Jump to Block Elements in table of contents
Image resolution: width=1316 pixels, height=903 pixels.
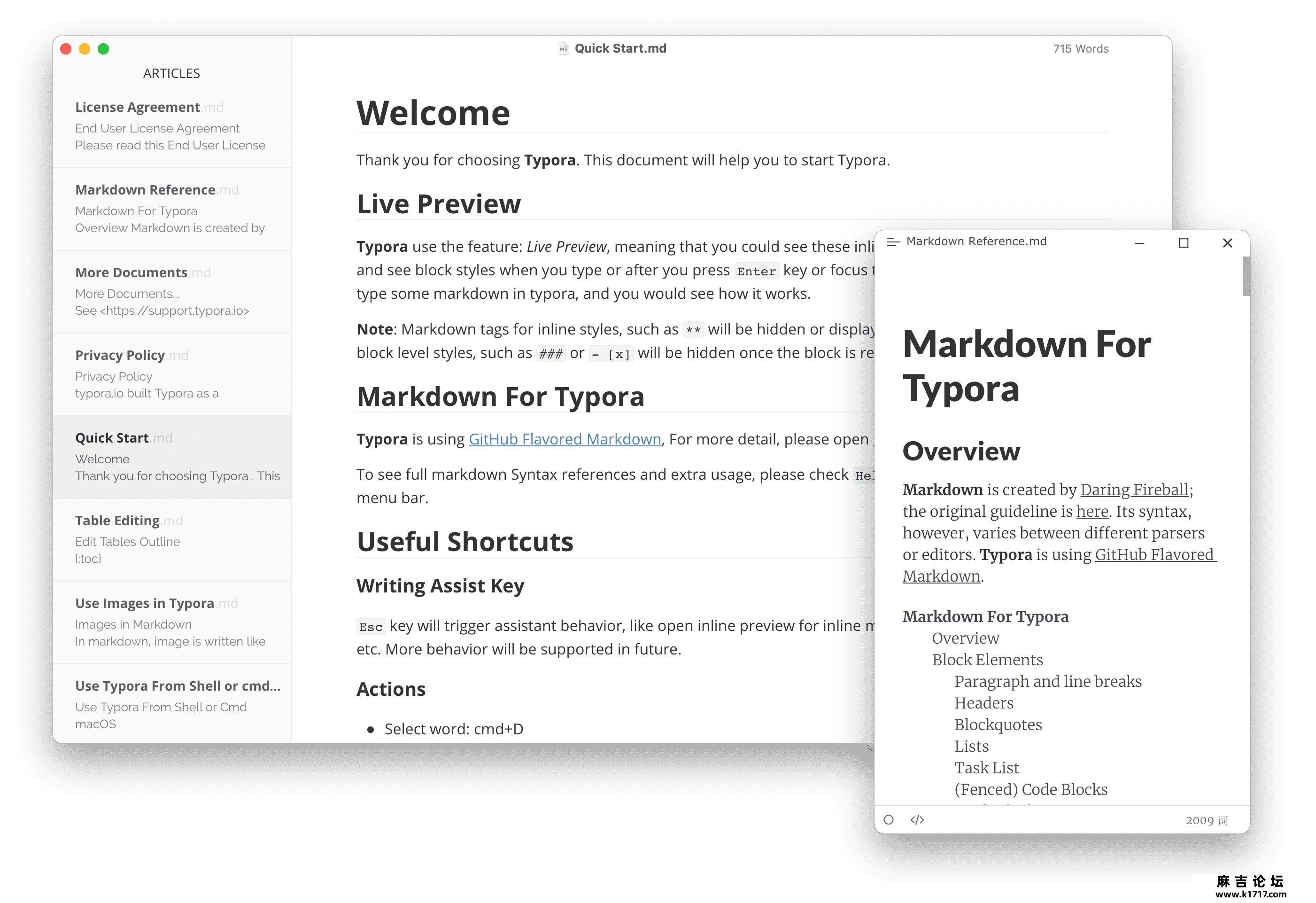(988, 660)
